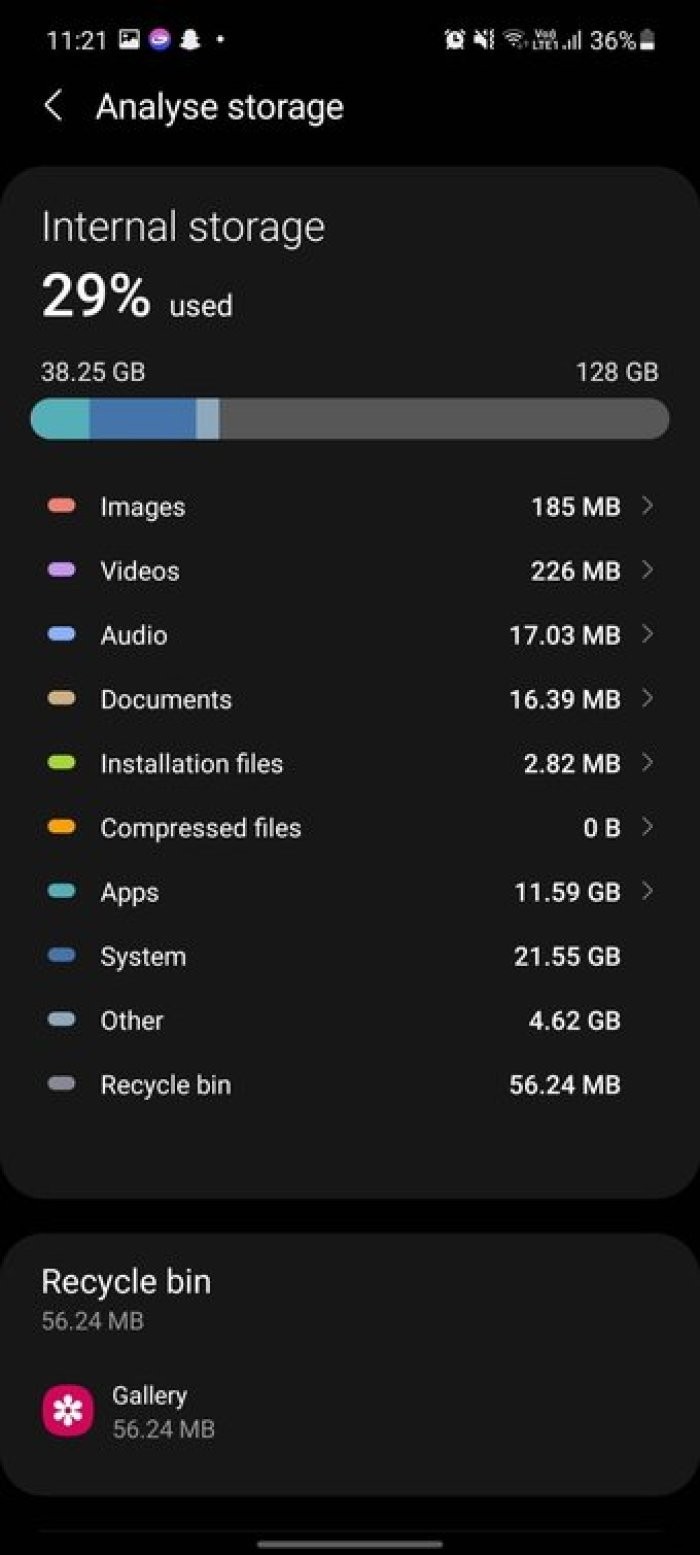Image resolution: width=700 pixels, height=1555 pixels.
Task: Click the Documents category icon
Action: 60,699
